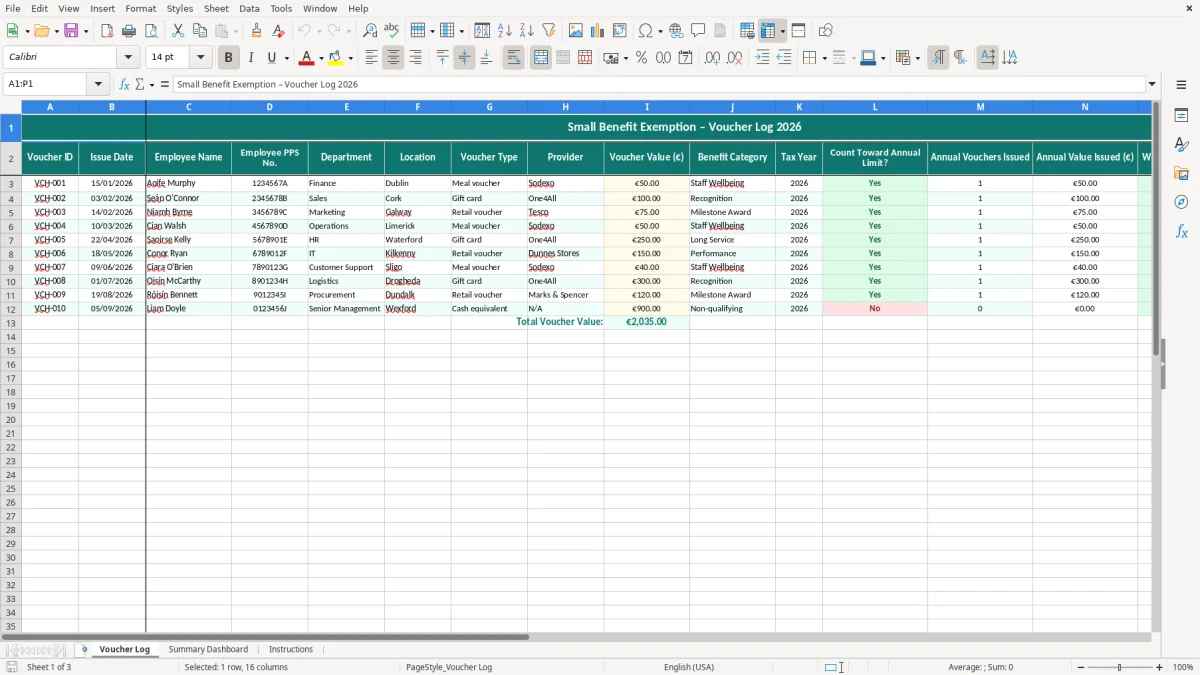Click the Export as PDF icon
Screen dimensions: 1200x675
[x=107, y=31]
